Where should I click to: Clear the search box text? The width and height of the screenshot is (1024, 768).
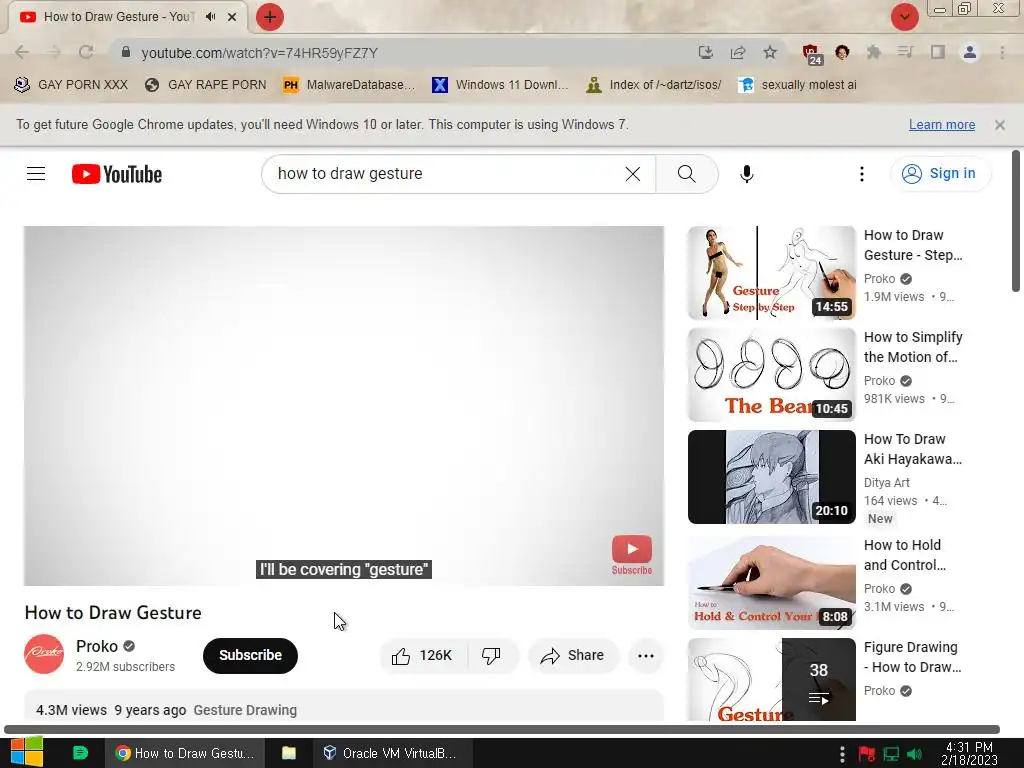632,174
